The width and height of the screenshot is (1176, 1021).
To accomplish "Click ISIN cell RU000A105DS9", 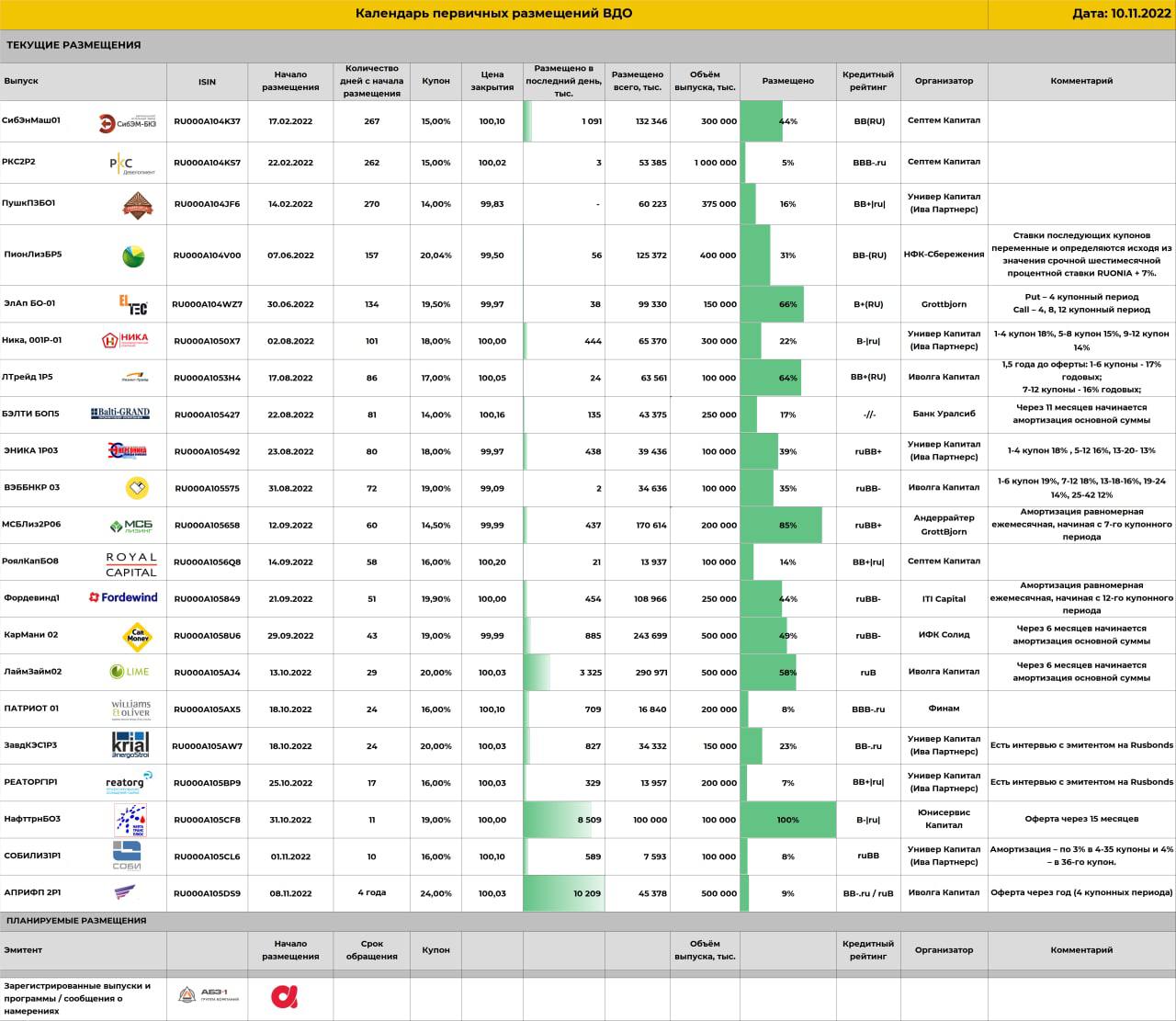I will pyautogui.click(x=207, y=893).
